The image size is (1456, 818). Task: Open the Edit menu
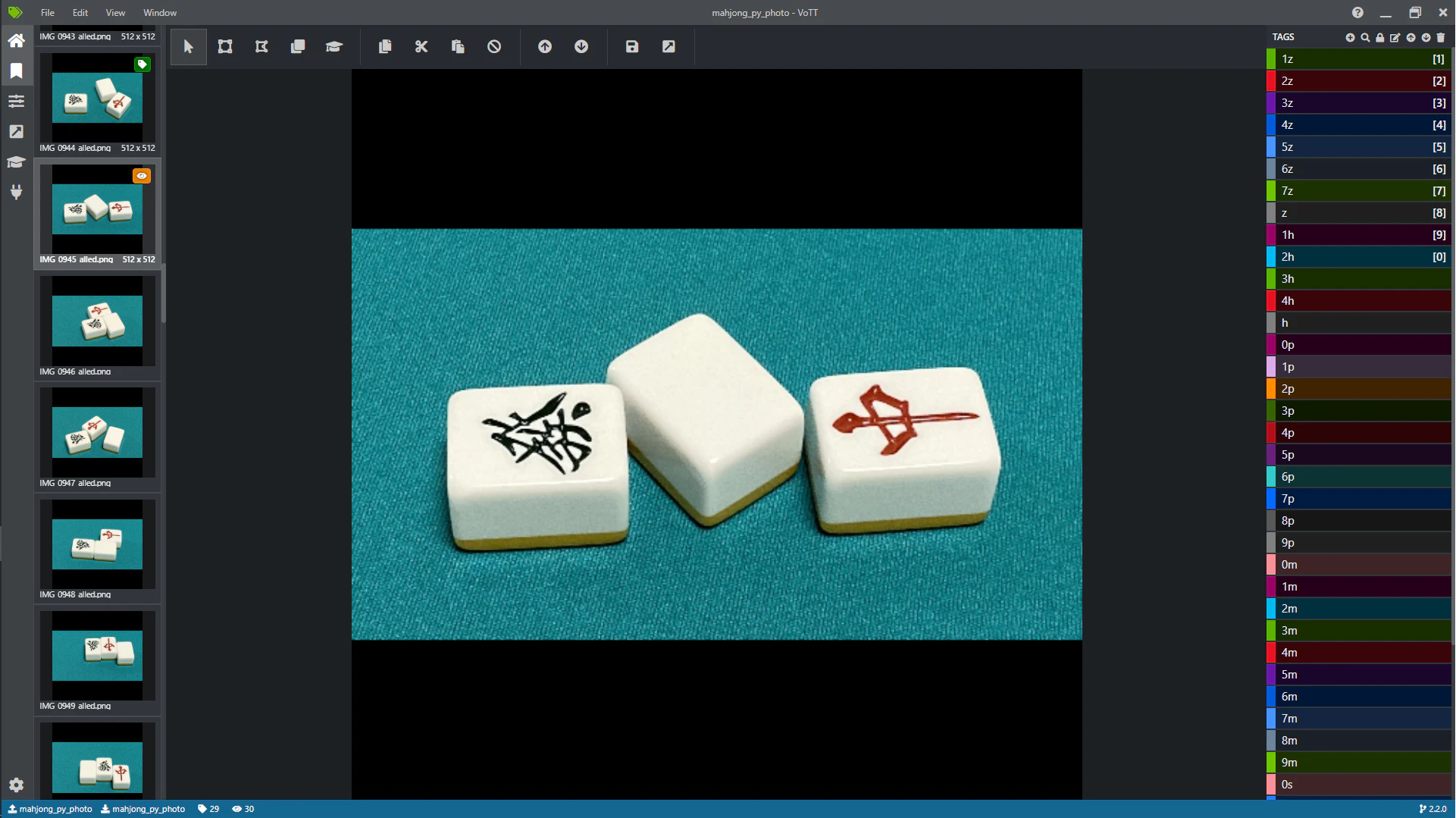click(x=80, y=13)
